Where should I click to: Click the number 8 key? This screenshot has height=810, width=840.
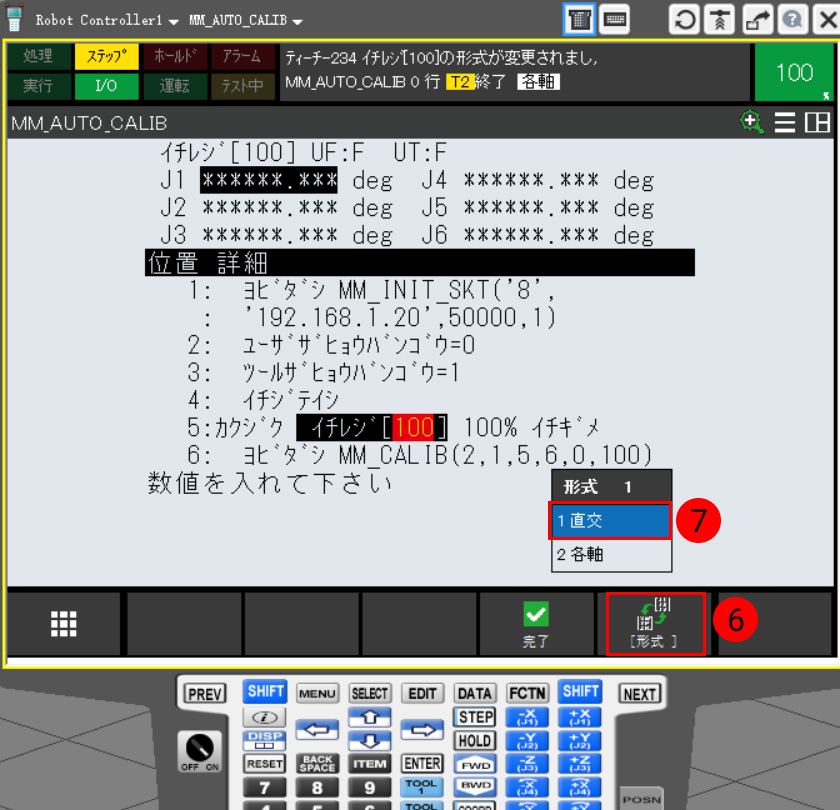click(x=317, y=788)
